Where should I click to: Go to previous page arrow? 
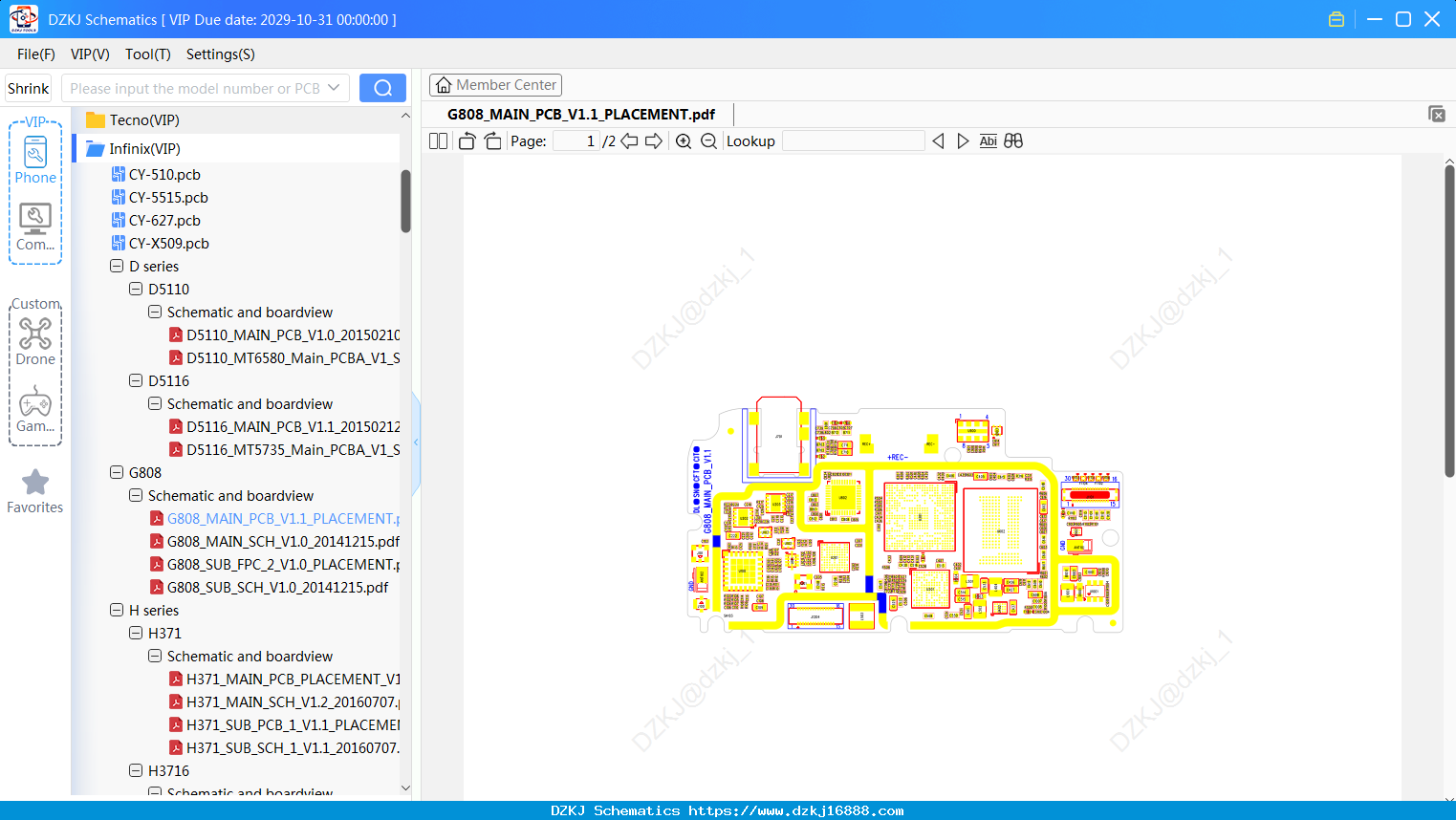click(629, 141)
